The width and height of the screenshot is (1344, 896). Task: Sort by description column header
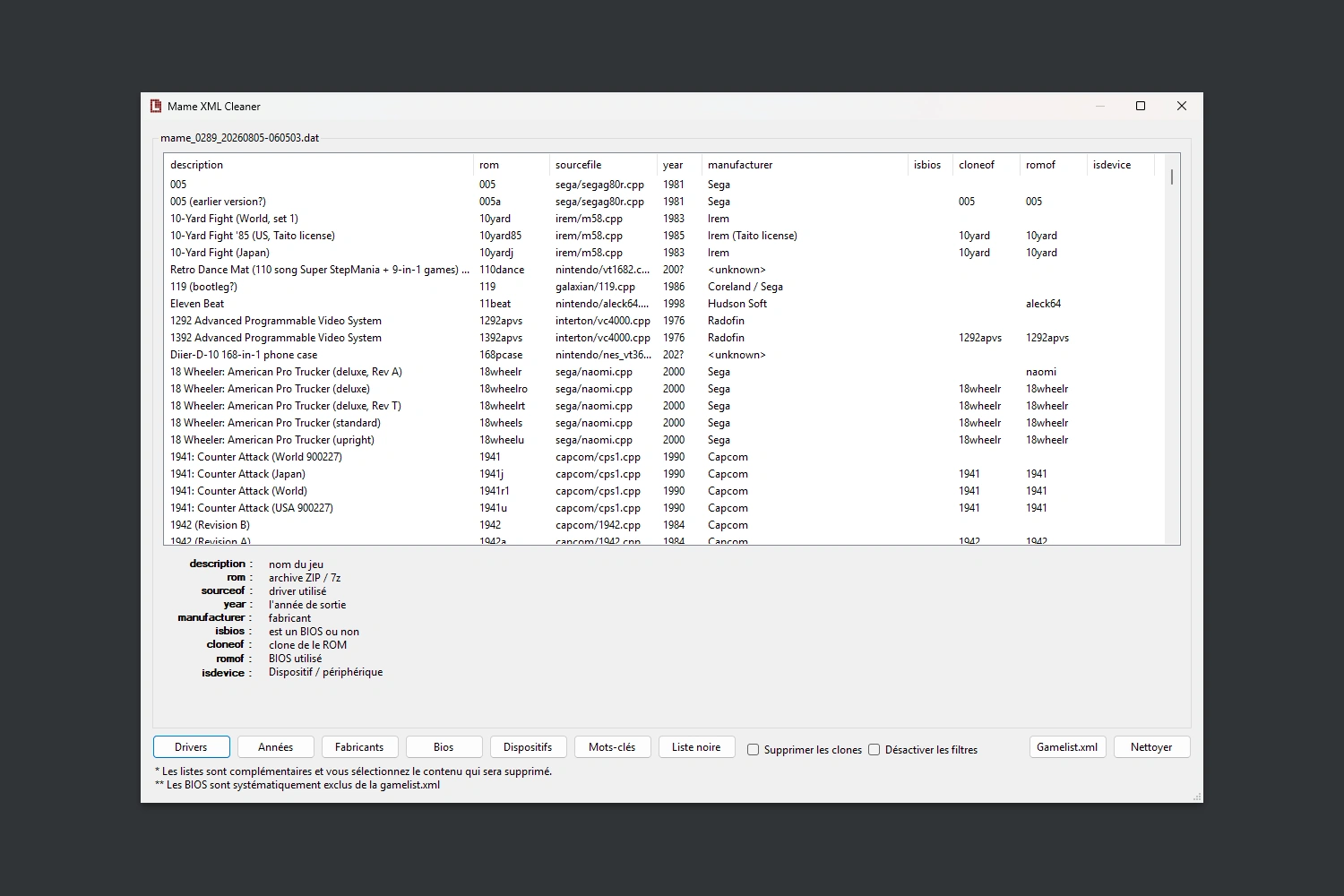tap(318, 165)
